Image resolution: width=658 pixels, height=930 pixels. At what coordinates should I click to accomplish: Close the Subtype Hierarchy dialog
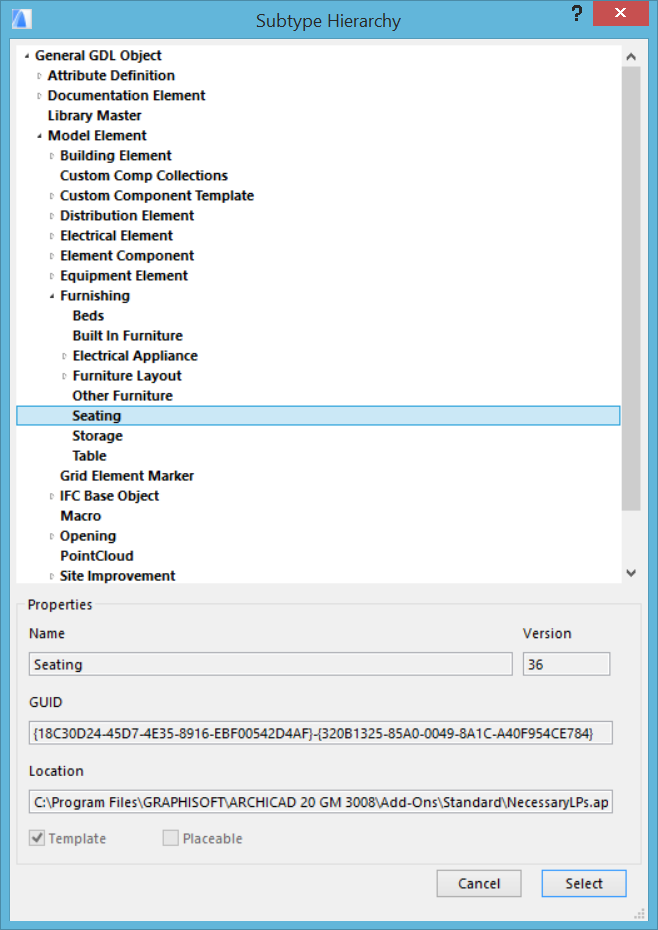621,13
